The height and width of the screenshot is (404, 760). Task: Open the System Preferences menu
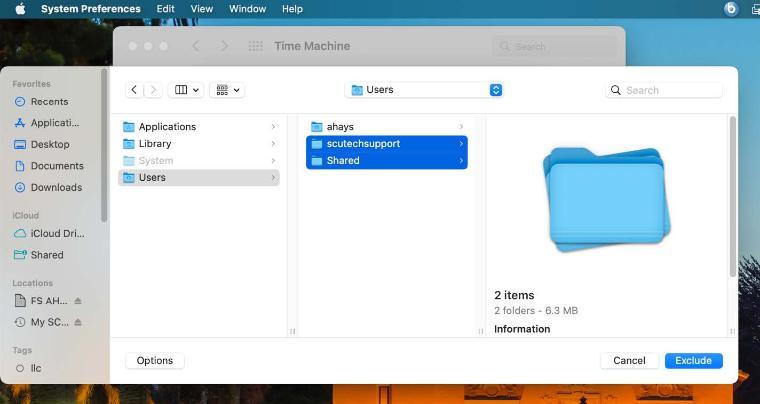coord(91,9)
